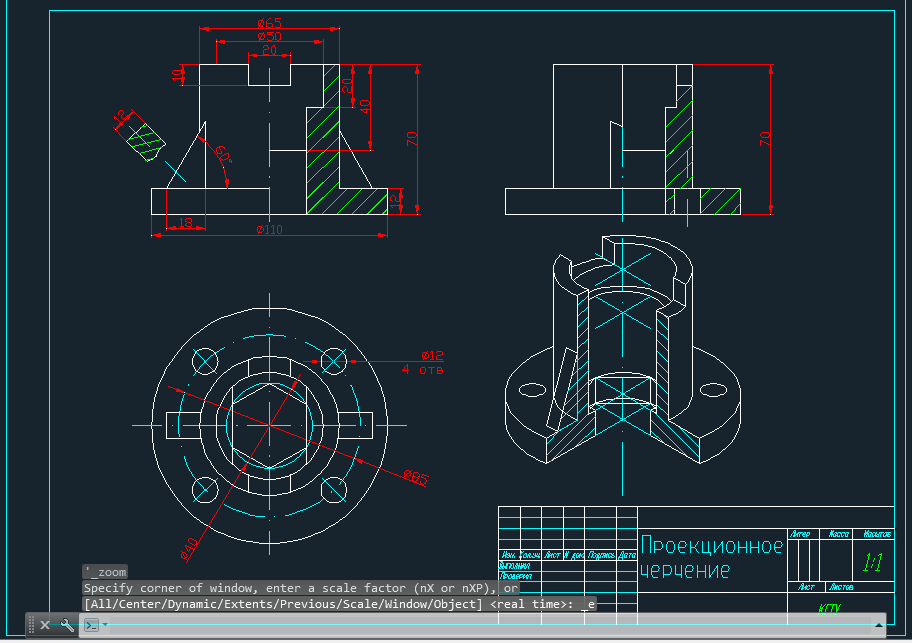The width and height of the screenshot is (912, 643).
Task: Select the 'черчение' title block text
Action: click(685, 570)
